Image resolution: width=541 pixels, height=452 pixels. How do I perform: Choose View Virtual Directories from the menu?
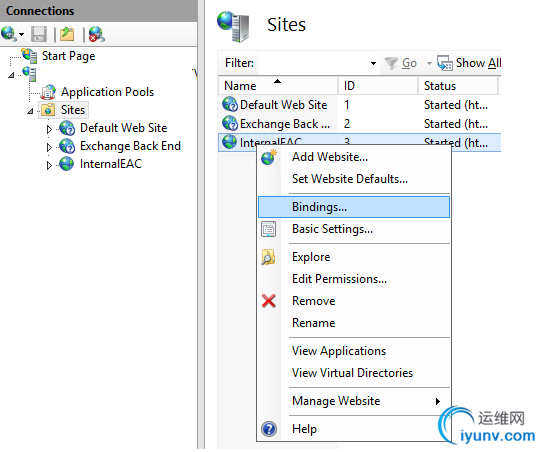354,373
